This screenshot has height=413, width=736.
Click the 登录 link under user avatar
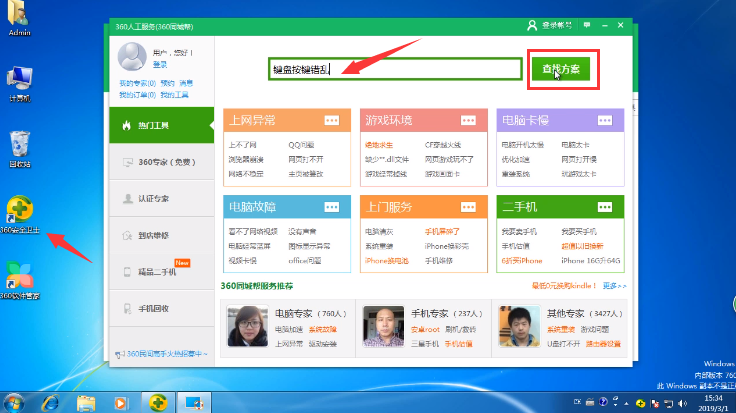coord(160,64)
